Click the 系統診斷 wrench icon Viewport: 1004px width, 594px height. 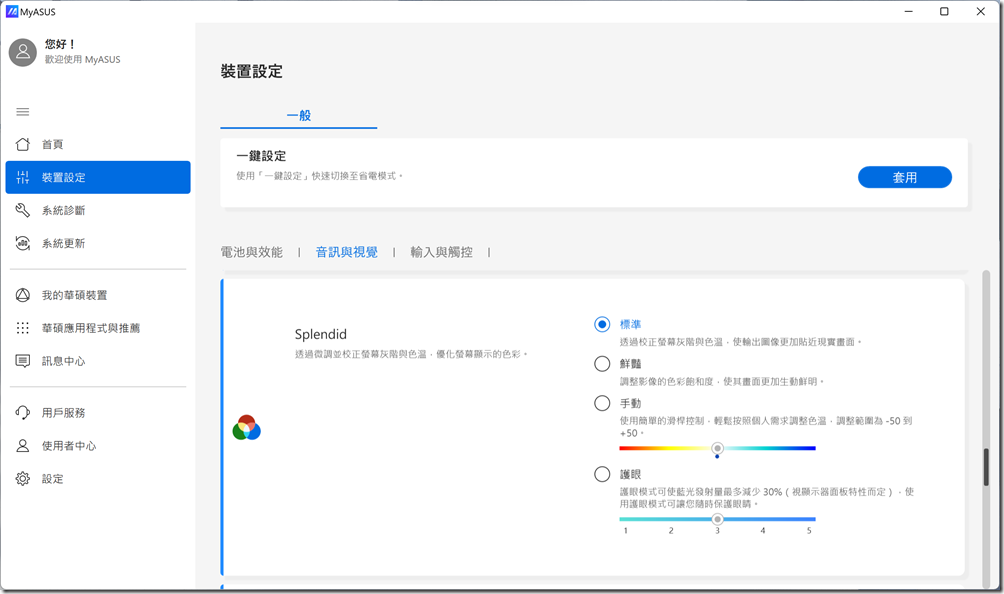pos(23,210)
